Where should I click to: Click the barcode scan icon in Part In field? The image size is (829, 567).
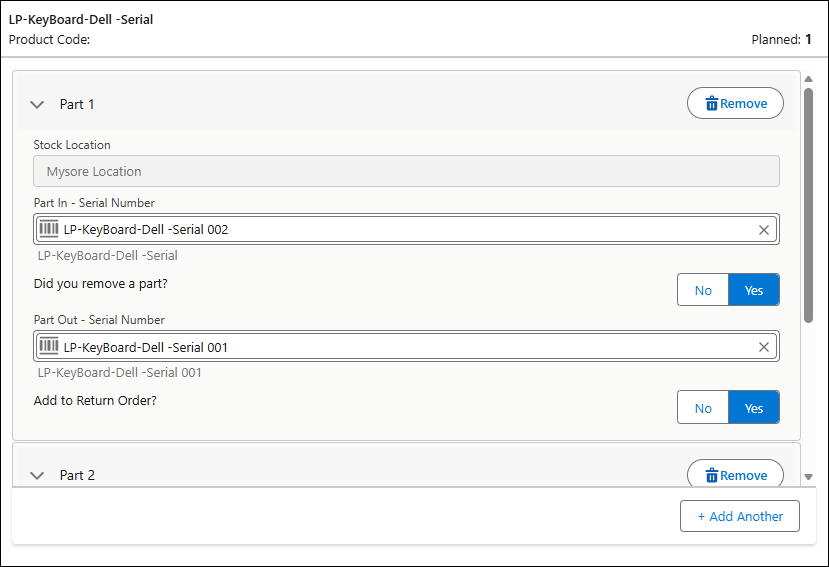pyautogui.click(x=49, y=229)
